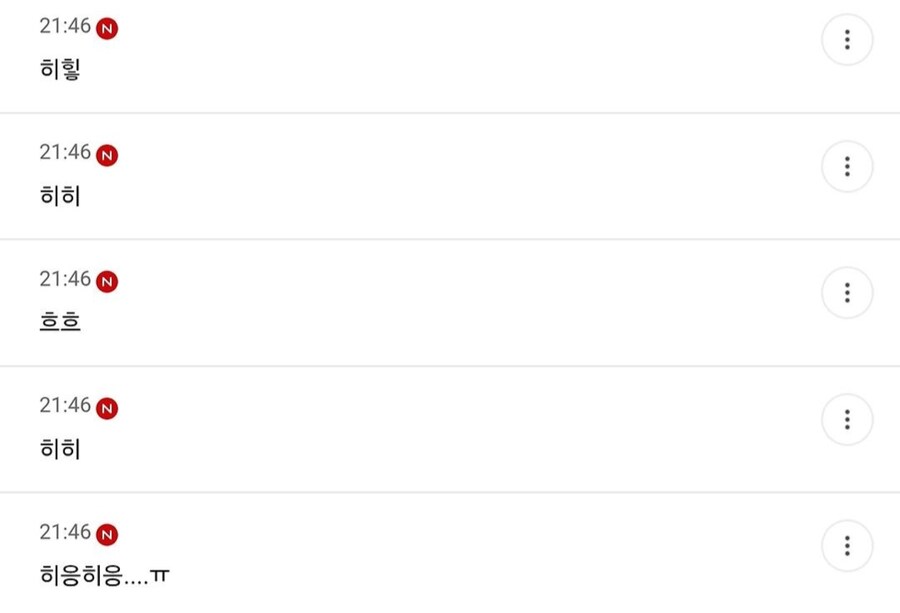This screenshot has width=900, height=613.
Task: Open options menu for 히히 above 흐흐
Action: pos(847,166)
